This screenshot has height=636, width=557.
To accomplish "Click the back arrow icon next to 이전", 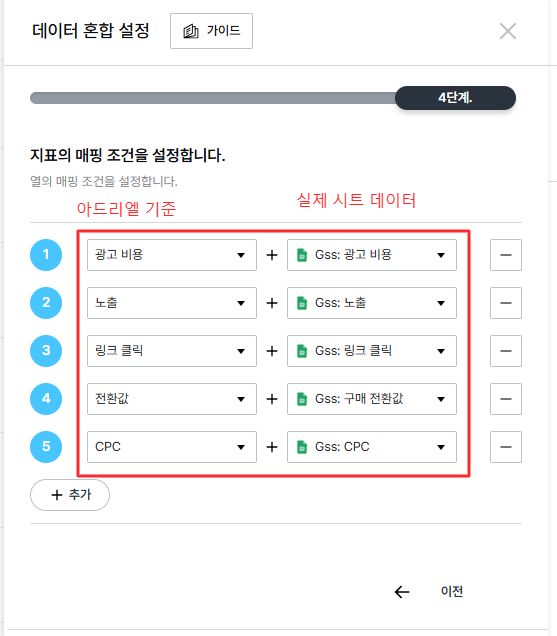I will [x=402, y=592].
